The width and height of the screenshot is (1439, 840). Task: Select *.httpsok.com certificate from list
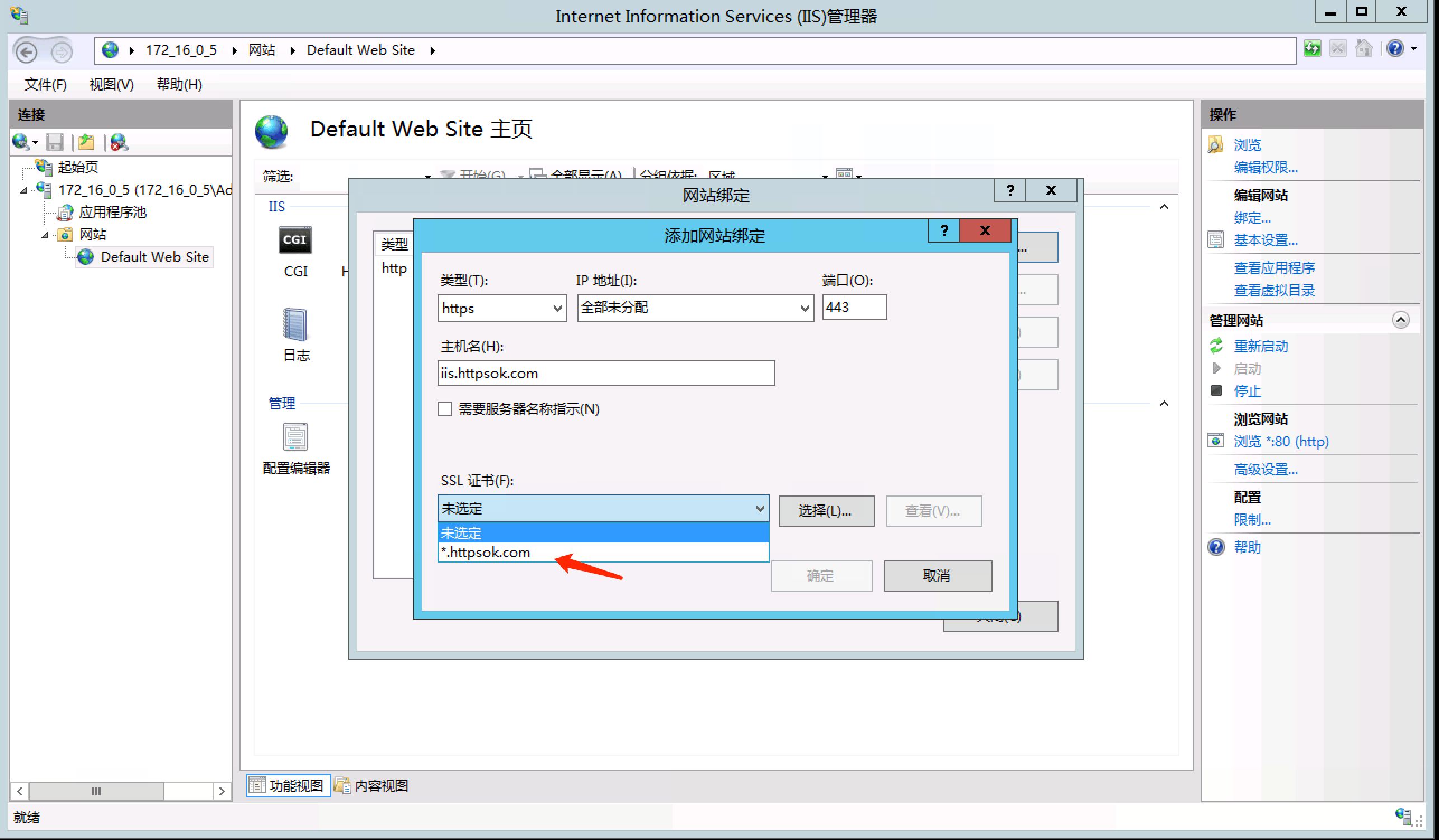pyautogui.click(x=487, y=553)
